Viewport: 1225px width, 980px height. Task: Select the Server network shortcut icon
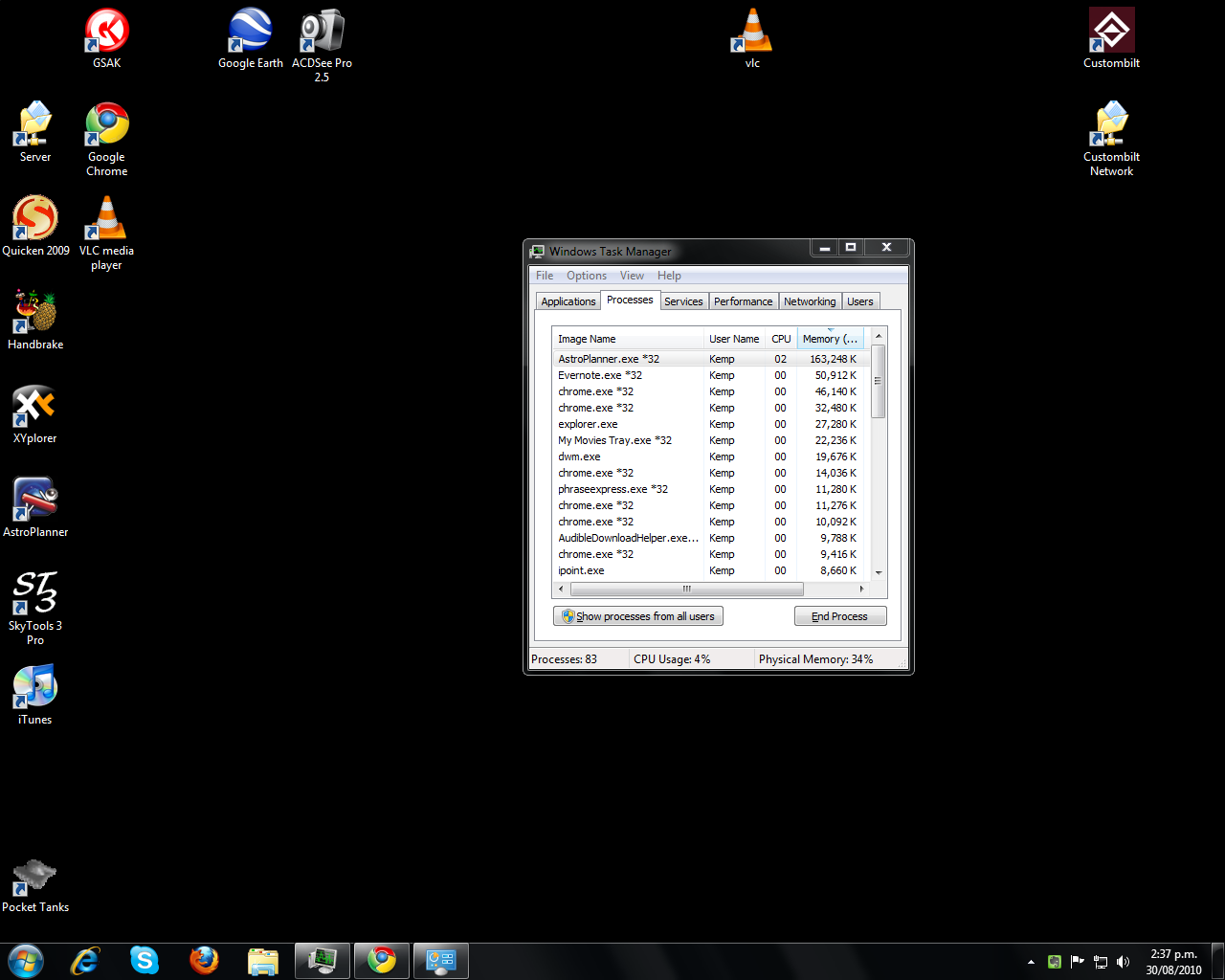pos(35,132)
